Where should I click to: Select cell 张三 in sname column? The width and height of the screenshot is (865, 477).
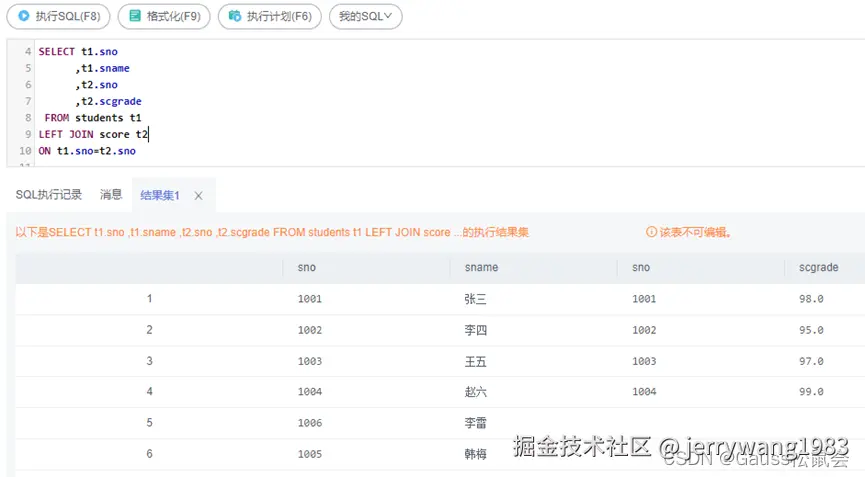pos(476,299)
